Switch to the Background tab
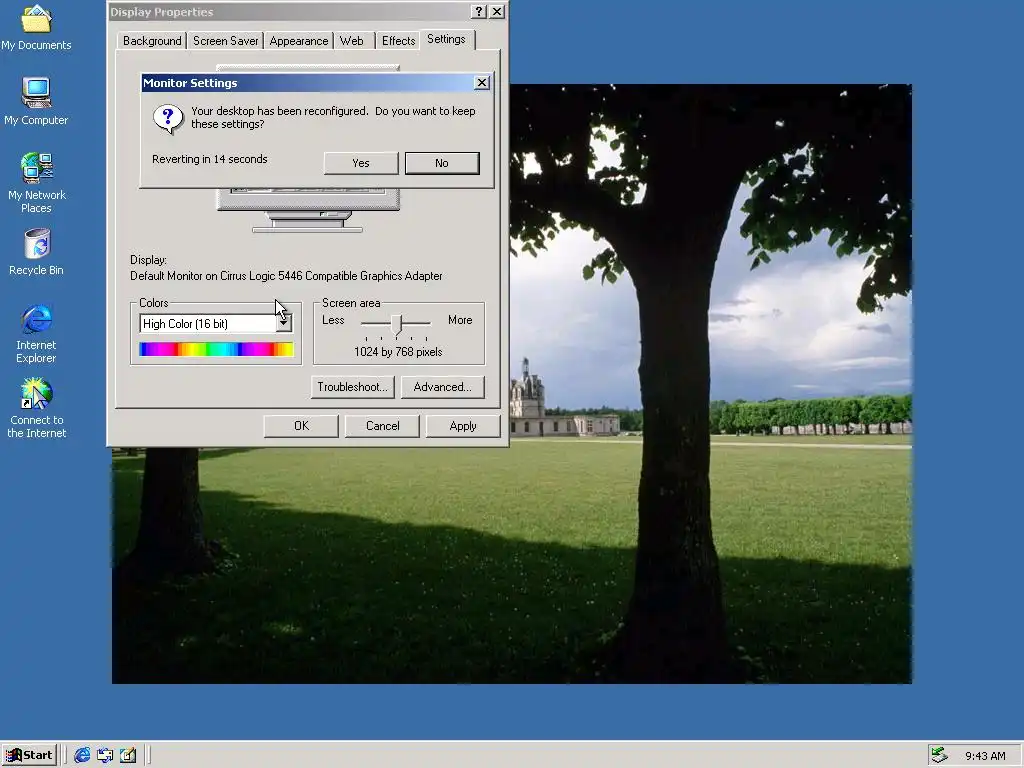The height and width of the screenshot is (768, 1024). pos(152,40)
